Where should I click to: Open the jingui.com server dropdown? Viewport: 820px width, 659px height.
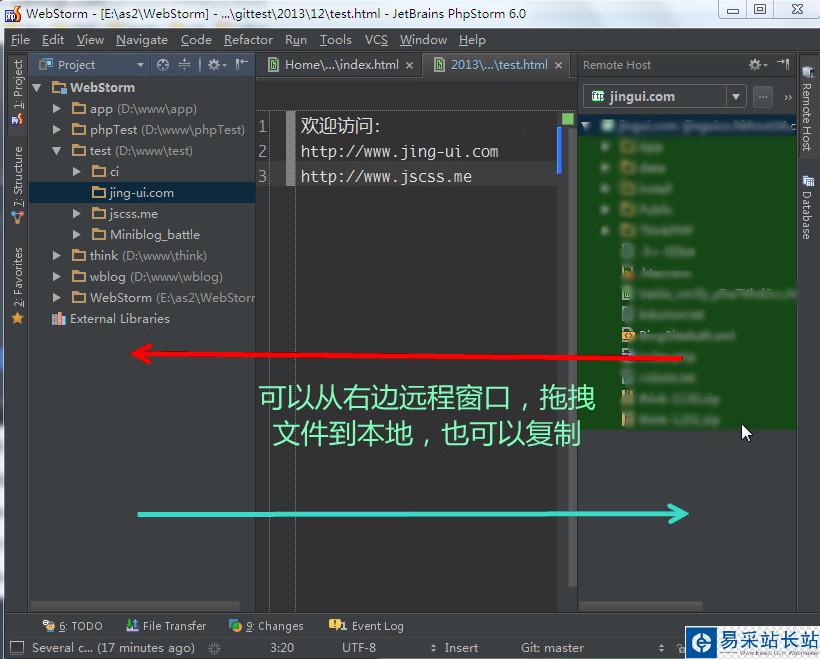[736, 97]
